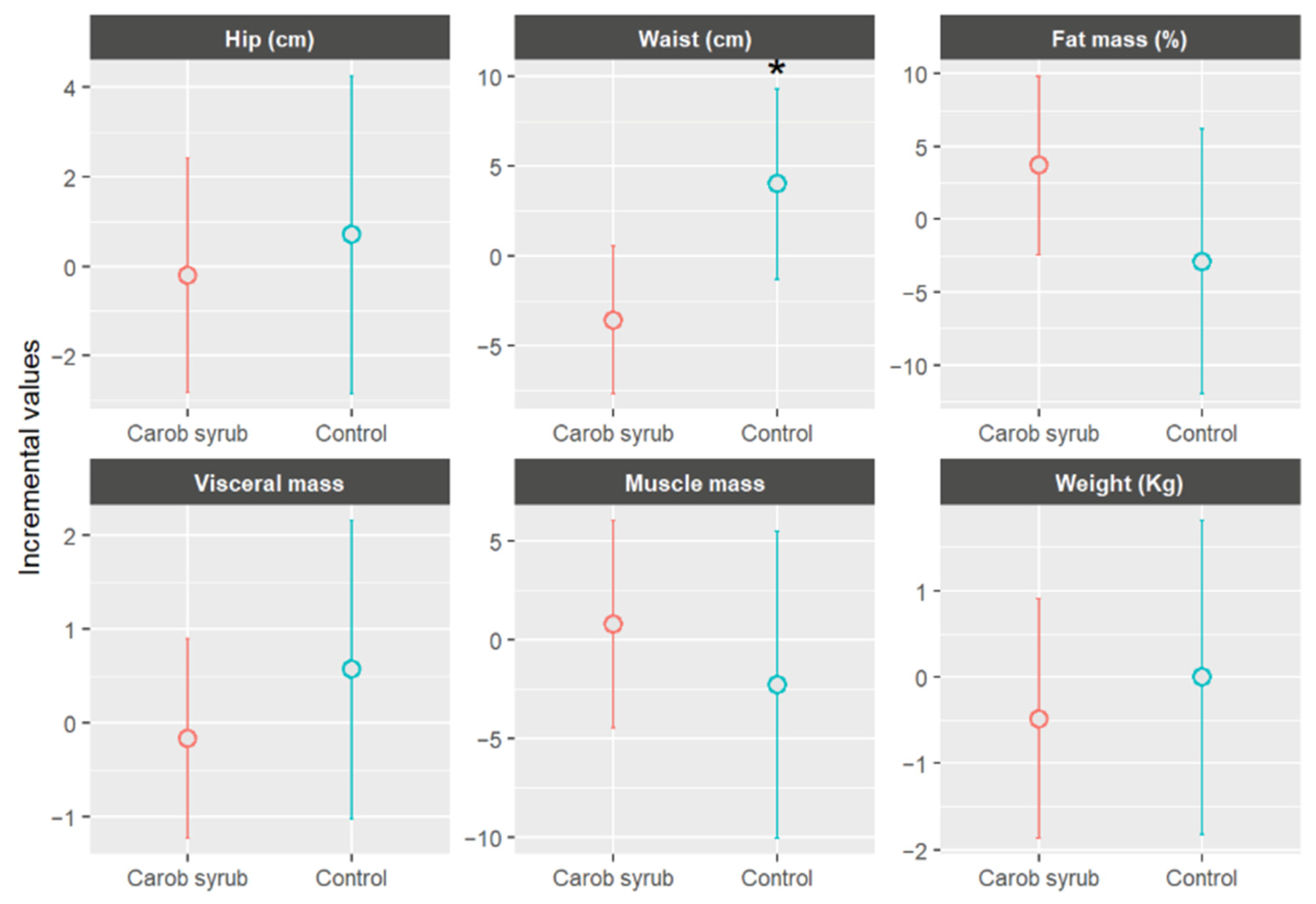Select the Control data point in Waist panel

pos(777,184)
